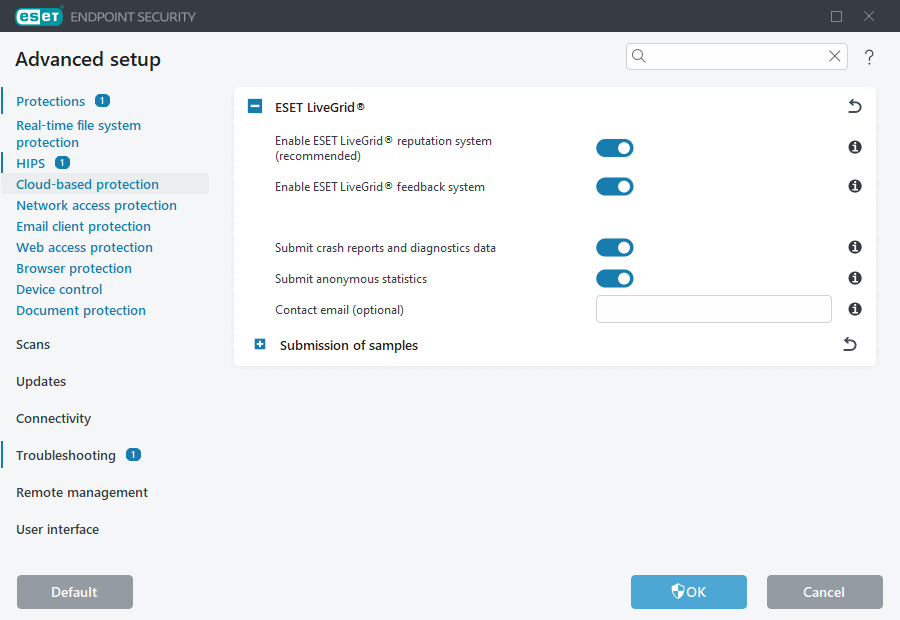Disable submitting anonymous statistics
Image resolution: width=900 pixels, height=620 pixels.
pyautogui.click(x=614, y=278)
